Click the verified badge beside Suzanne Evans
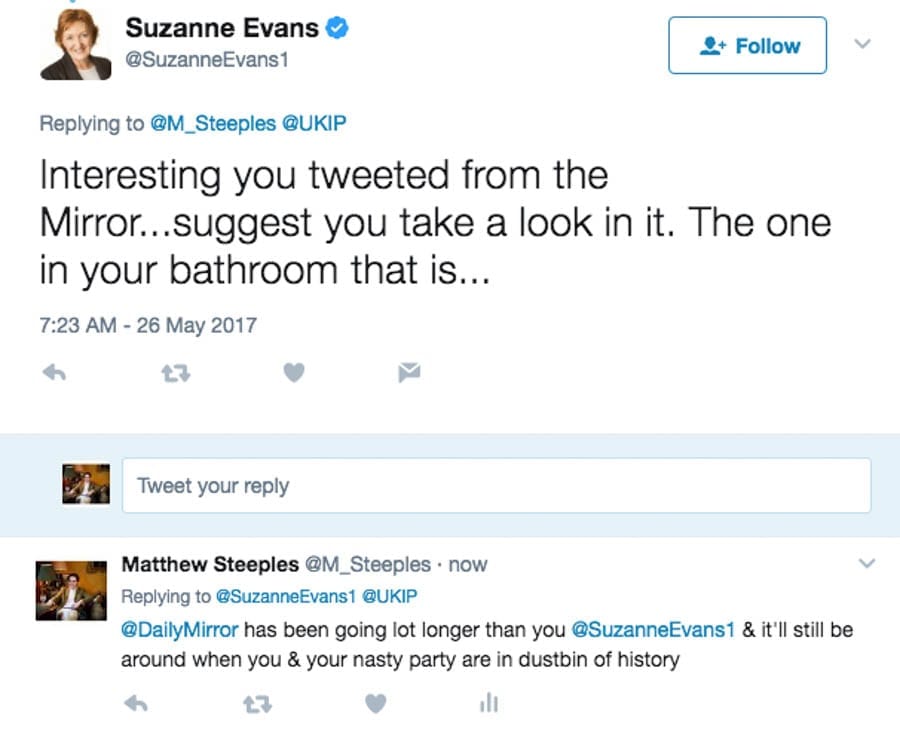900x729 pixels. tap(338, 29)
